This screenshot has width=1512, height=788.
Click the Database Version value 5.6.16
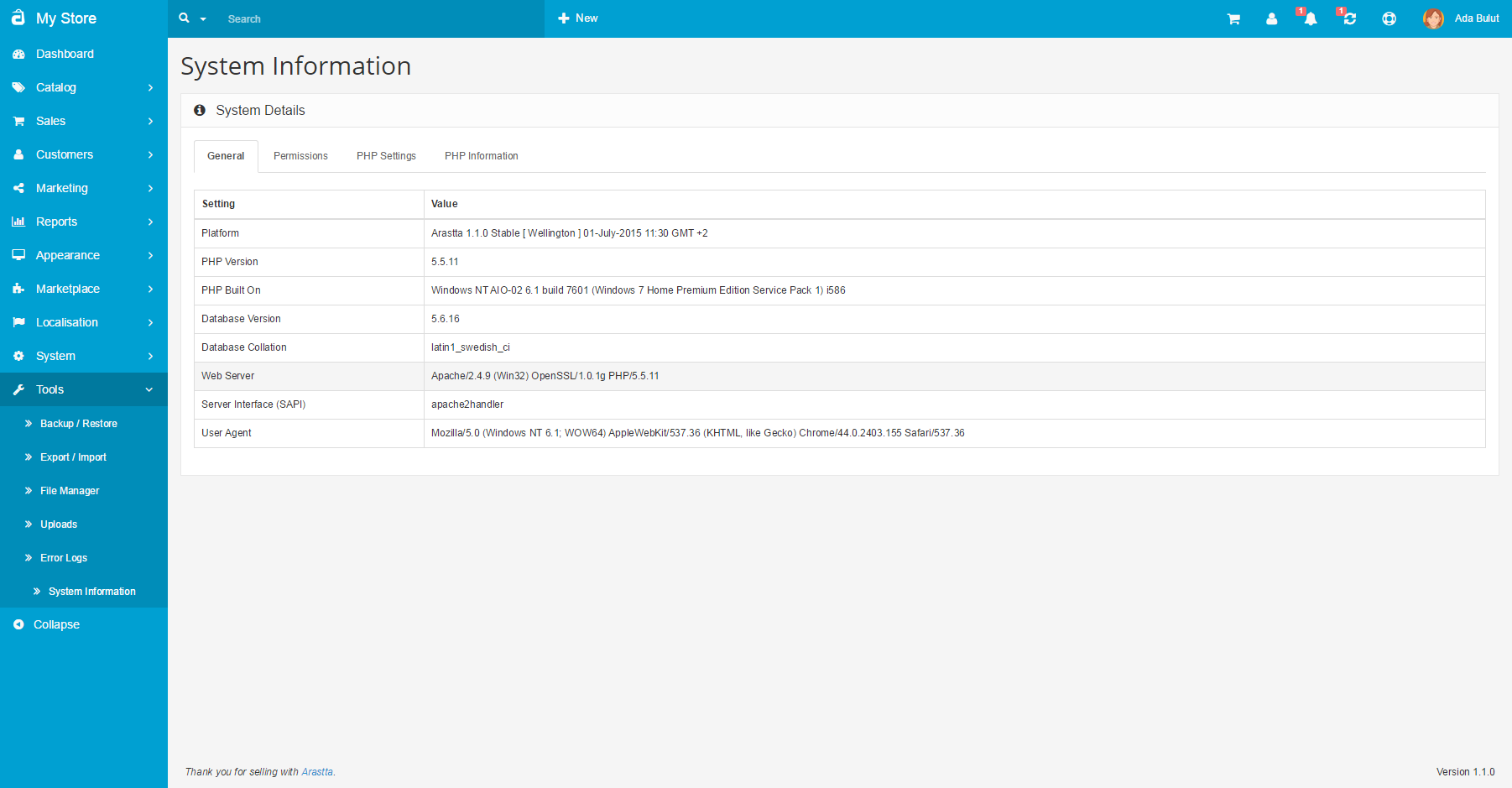[x=446, y=319]
